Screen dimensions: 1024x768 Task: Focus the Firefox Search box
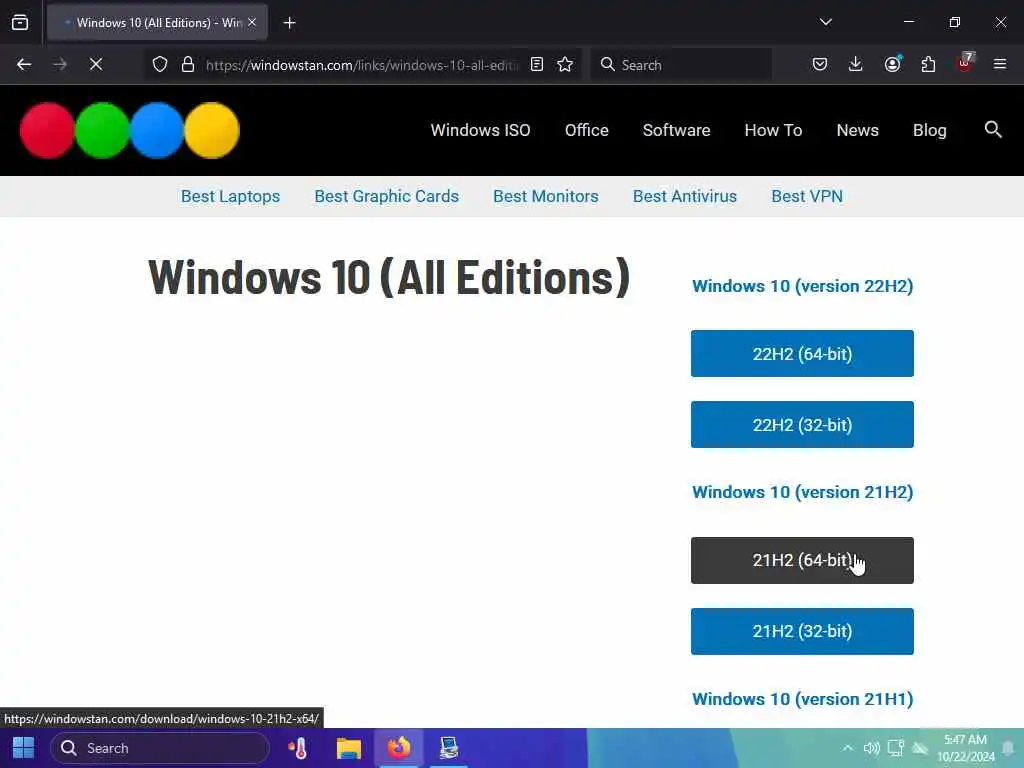point(681,65)
